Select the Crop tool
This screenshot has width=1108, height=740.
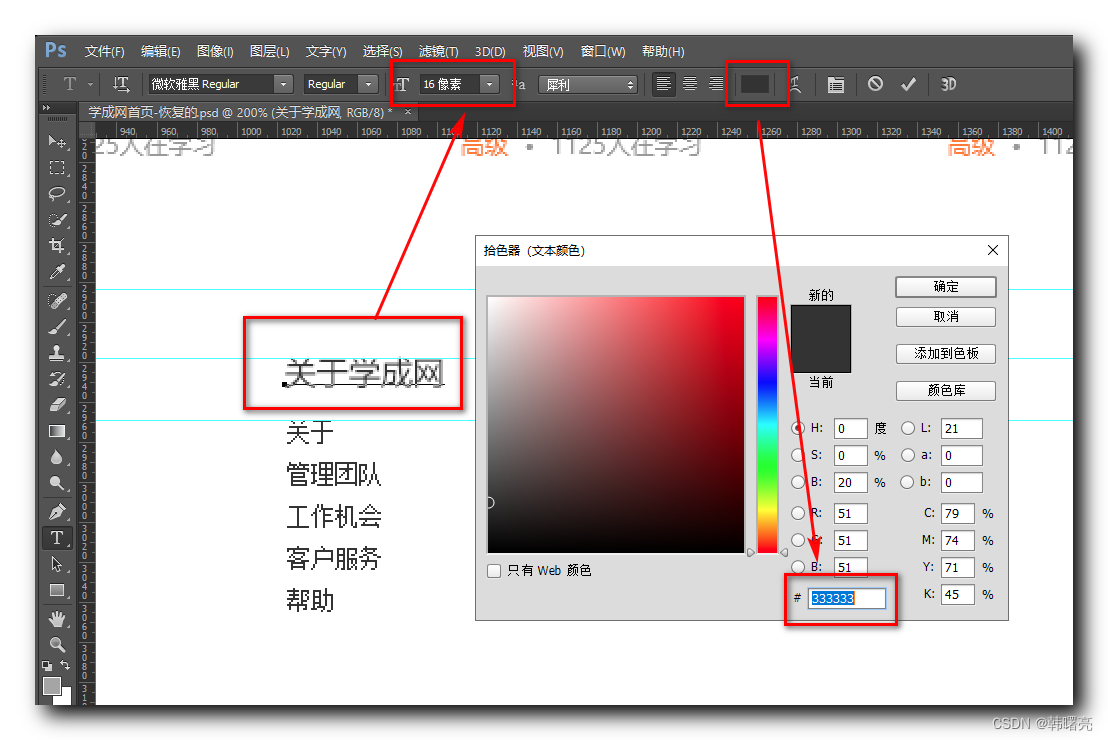(x=57, y=245)
